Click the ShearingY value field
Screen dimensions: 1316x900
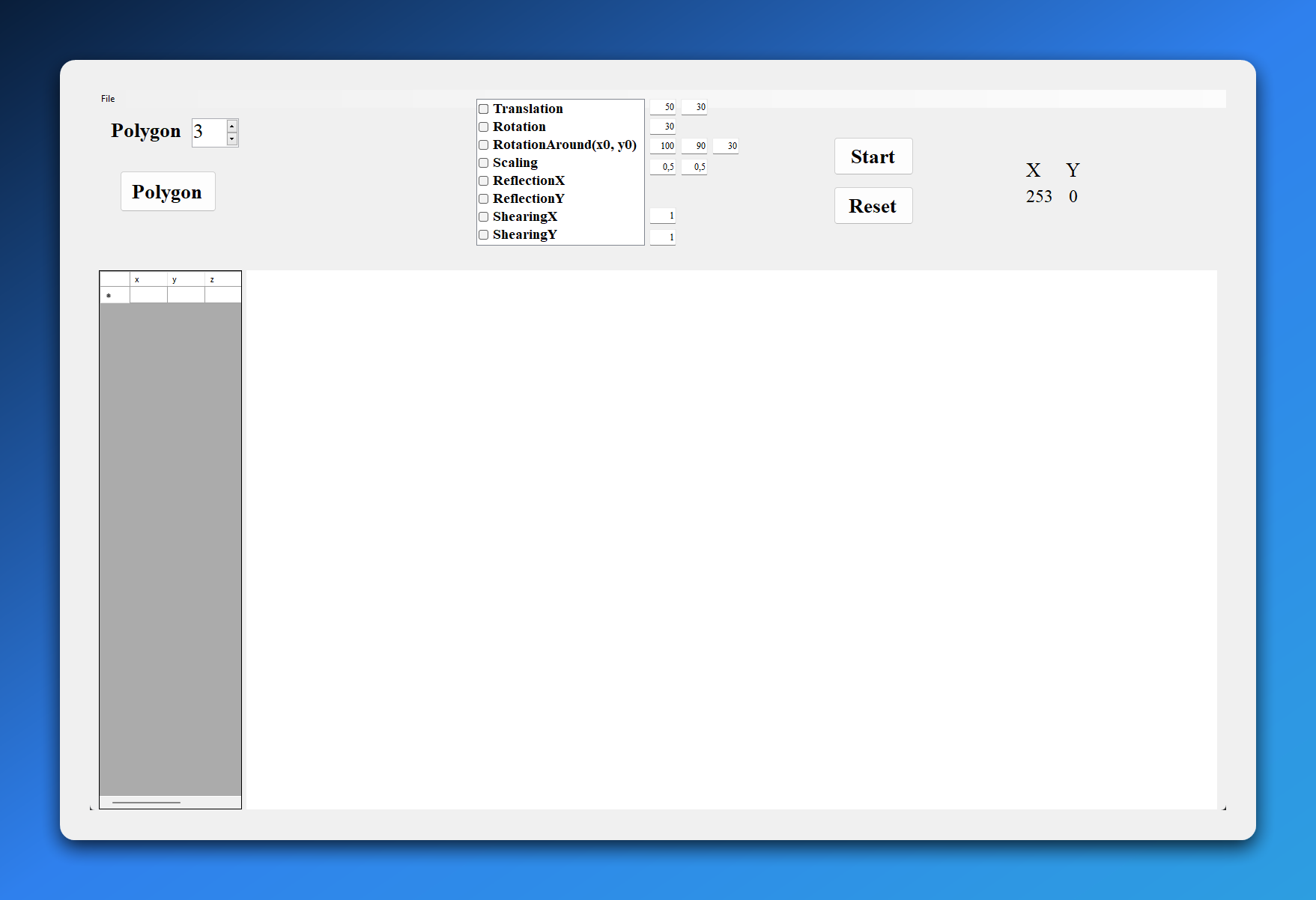pyautogui.click(x=663, y=237)
